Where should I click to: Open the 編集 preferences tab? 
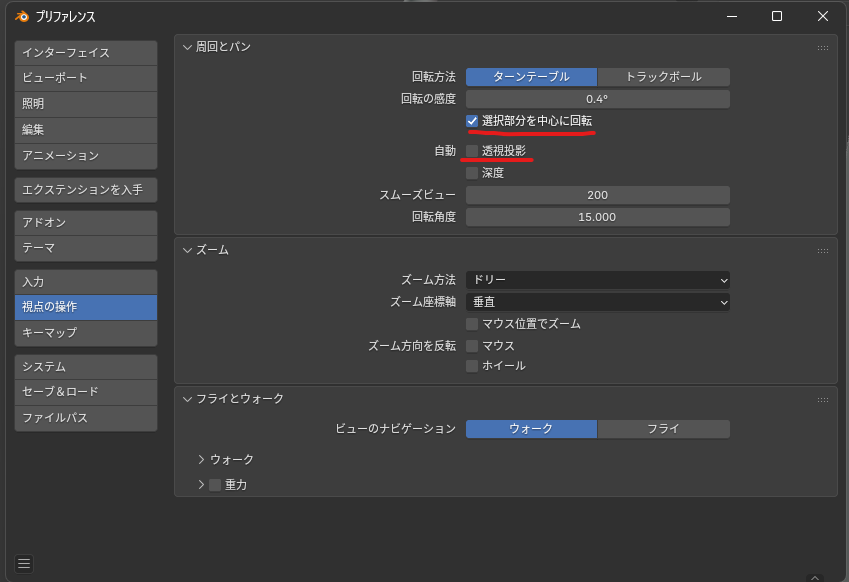pyautogui.click(x=86, y=130)
